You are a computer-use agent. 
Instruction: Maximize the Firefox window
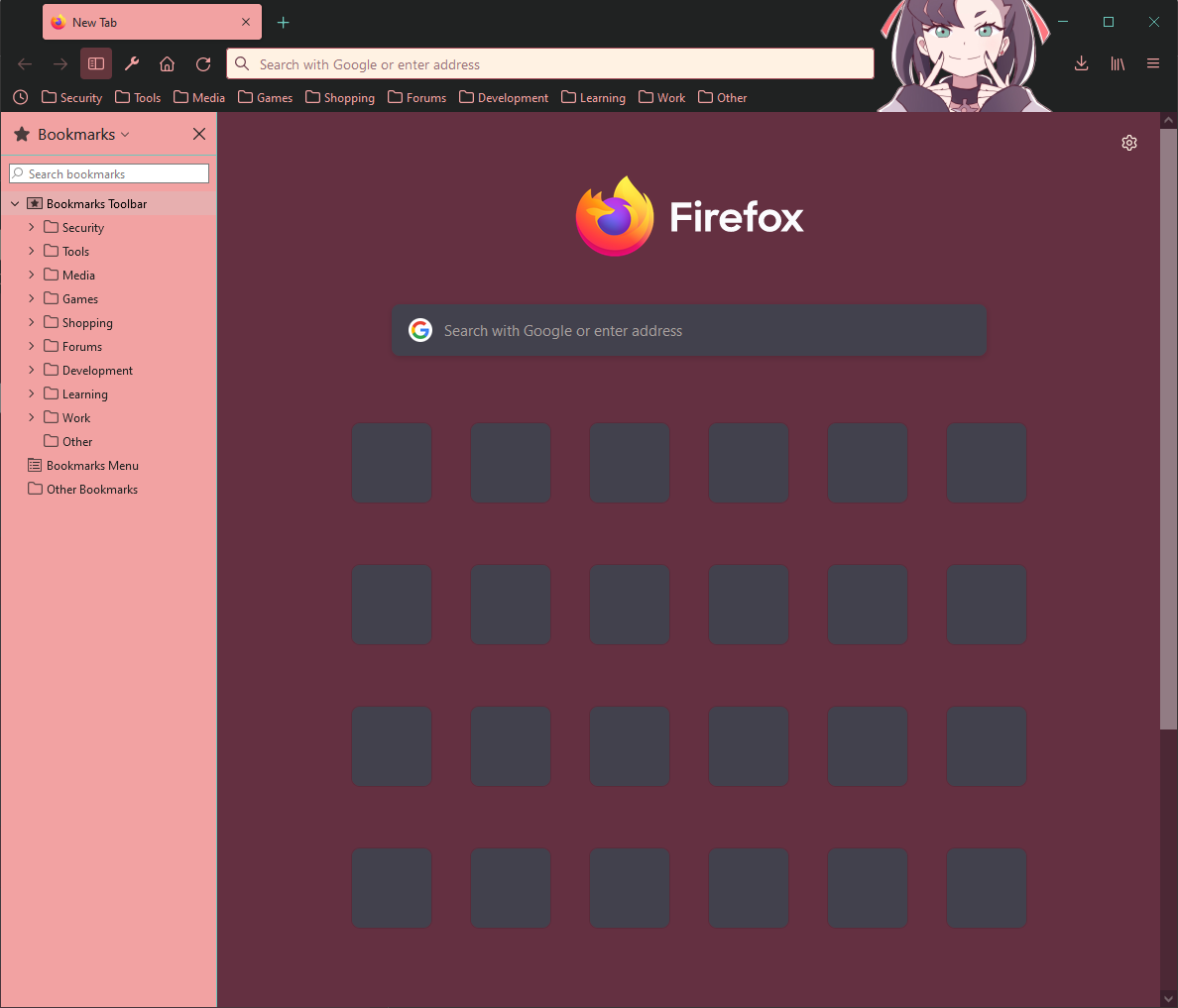(x=1109, y=22)
